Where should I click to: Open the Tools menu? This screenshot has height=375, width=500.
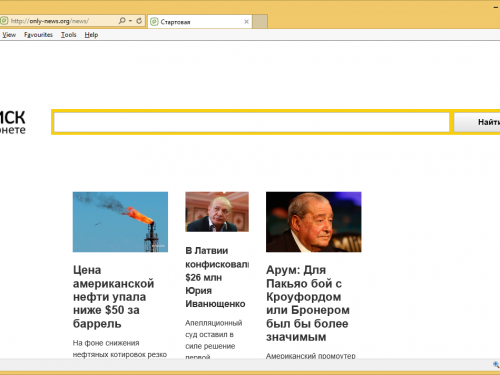pos(69,35)
